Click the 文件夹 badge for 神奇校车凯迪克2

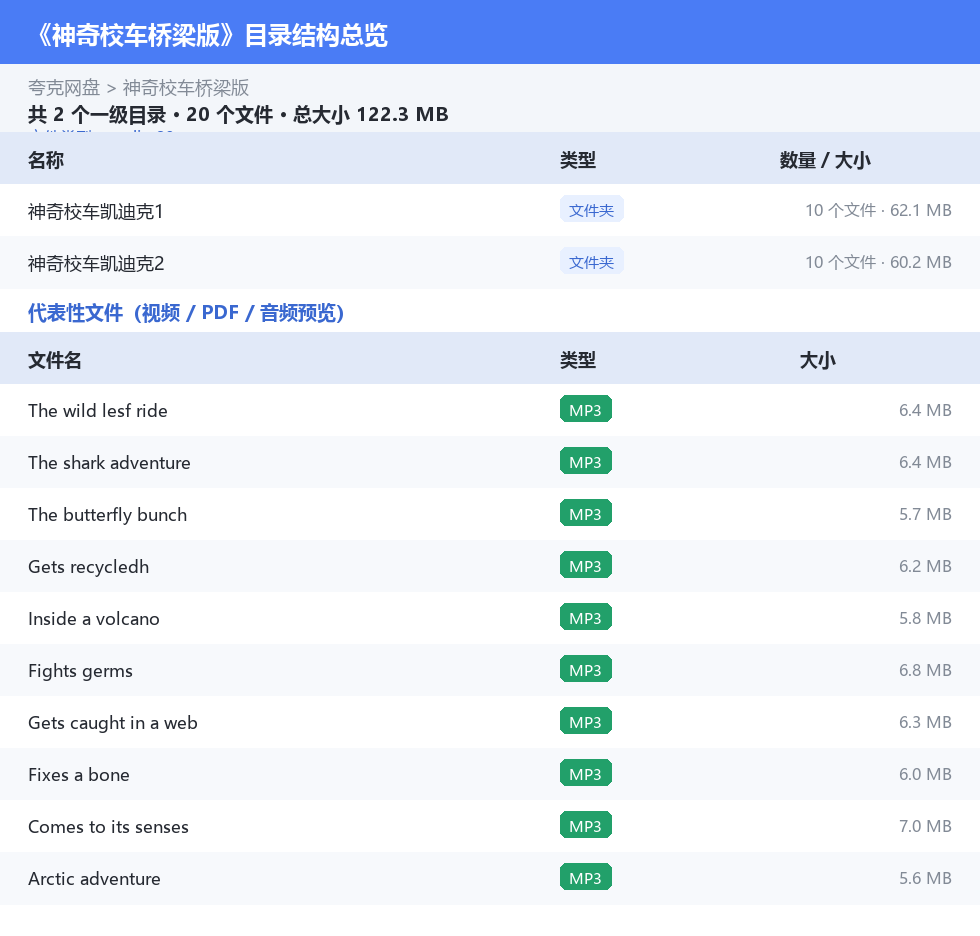pos(591,262)
